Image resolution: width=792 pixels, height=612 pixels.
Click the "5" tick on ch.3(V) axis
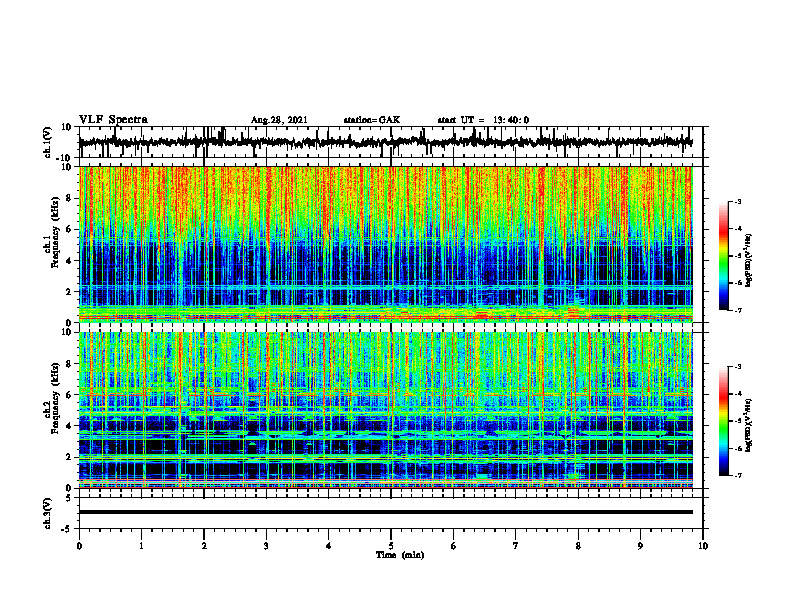[70, 498]
